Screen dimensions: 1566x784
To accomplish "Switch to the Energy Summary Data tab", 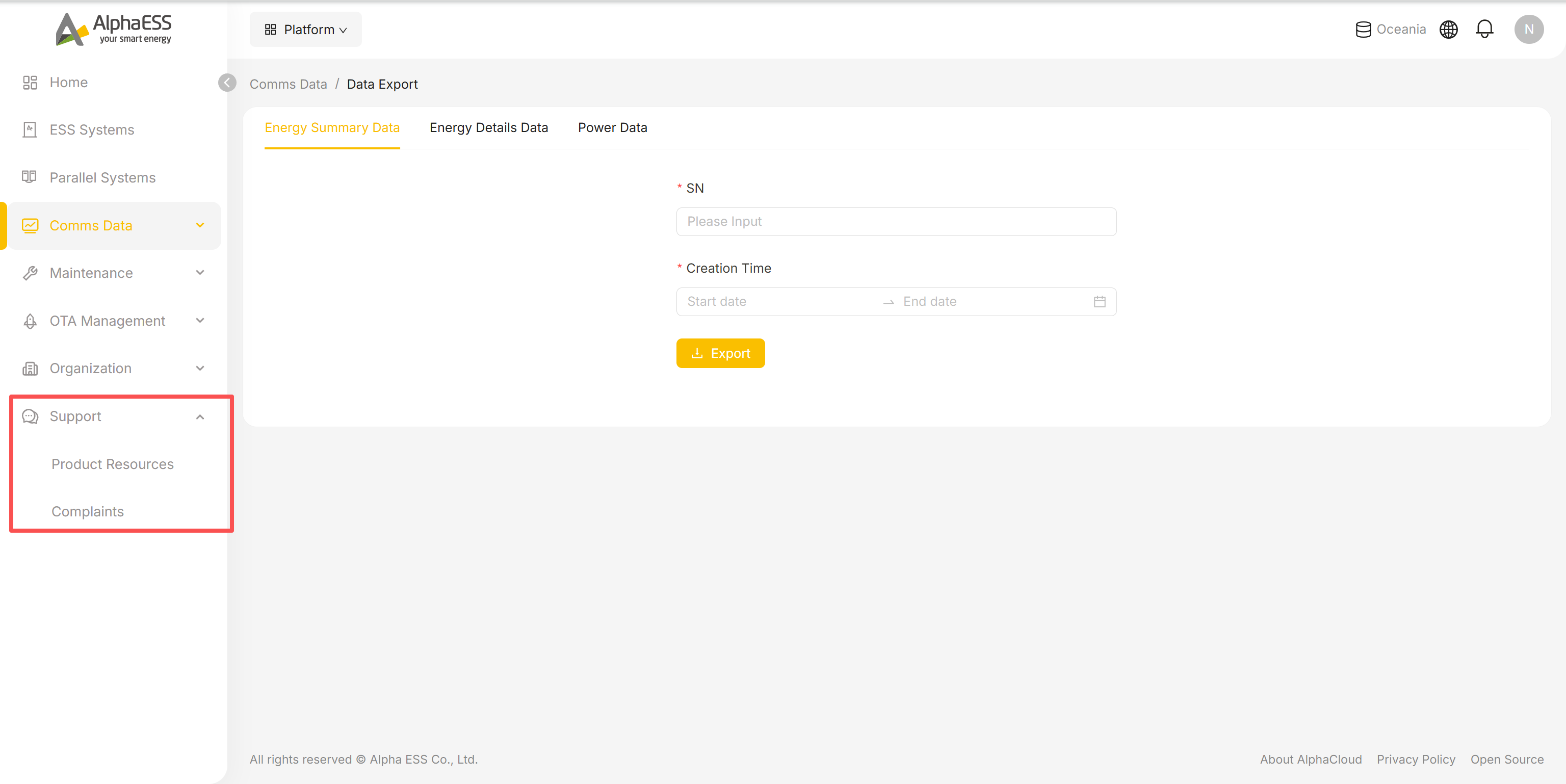I will click(332, 127).
